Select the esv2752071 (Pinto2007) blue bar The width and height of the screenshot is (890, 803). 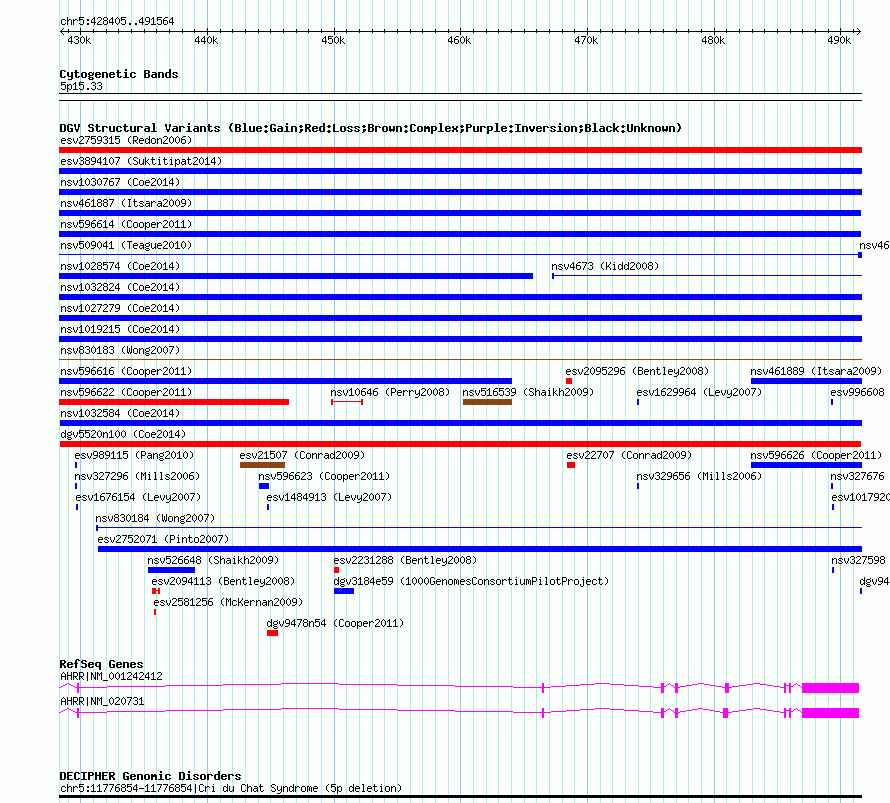click(x=480, y=549)
